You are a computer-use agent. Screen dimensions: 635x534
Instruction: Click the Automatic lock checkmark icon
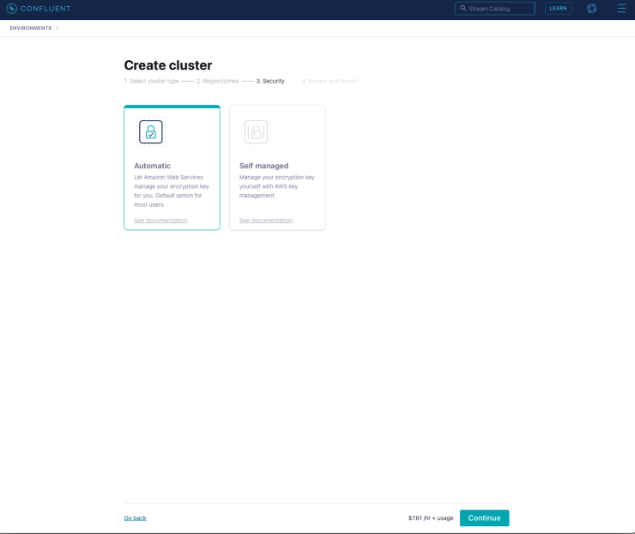(151, 132)
